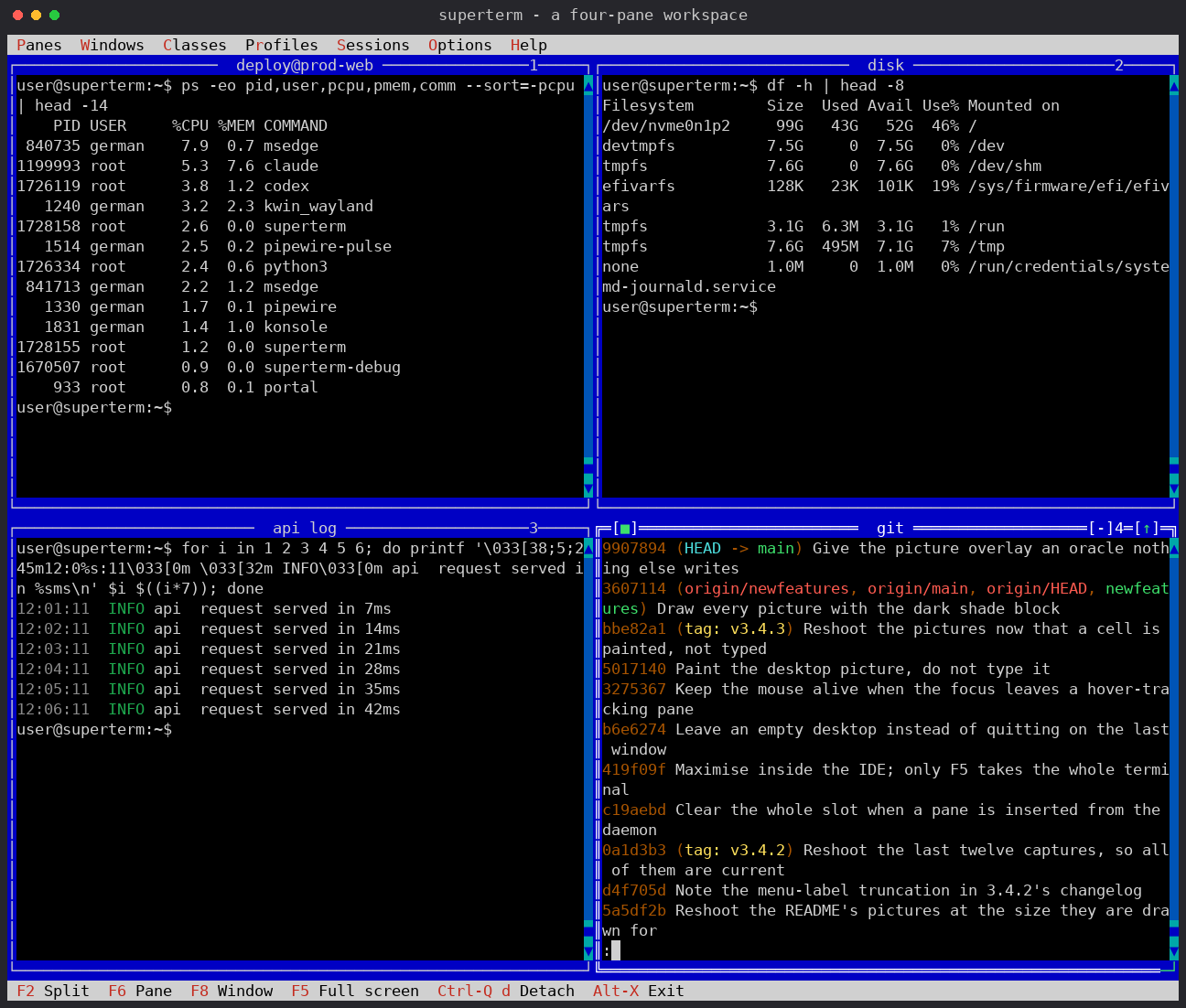Click F2 Split in the status bar
This screenshot has width=1186, height=1008.
[53, 991]
